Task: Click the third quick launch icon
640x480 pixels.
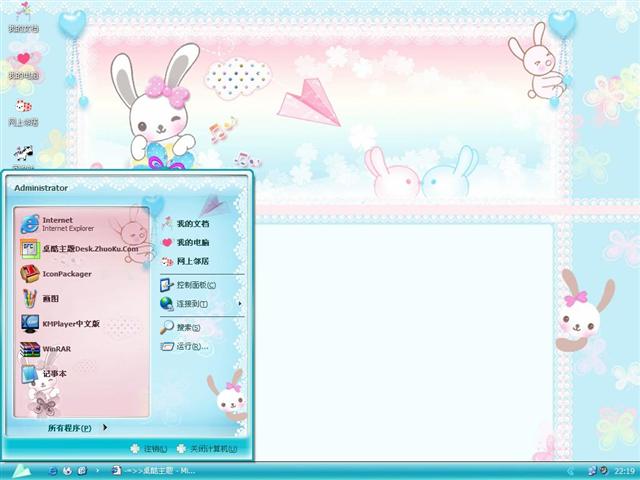Action: [82, 471]
